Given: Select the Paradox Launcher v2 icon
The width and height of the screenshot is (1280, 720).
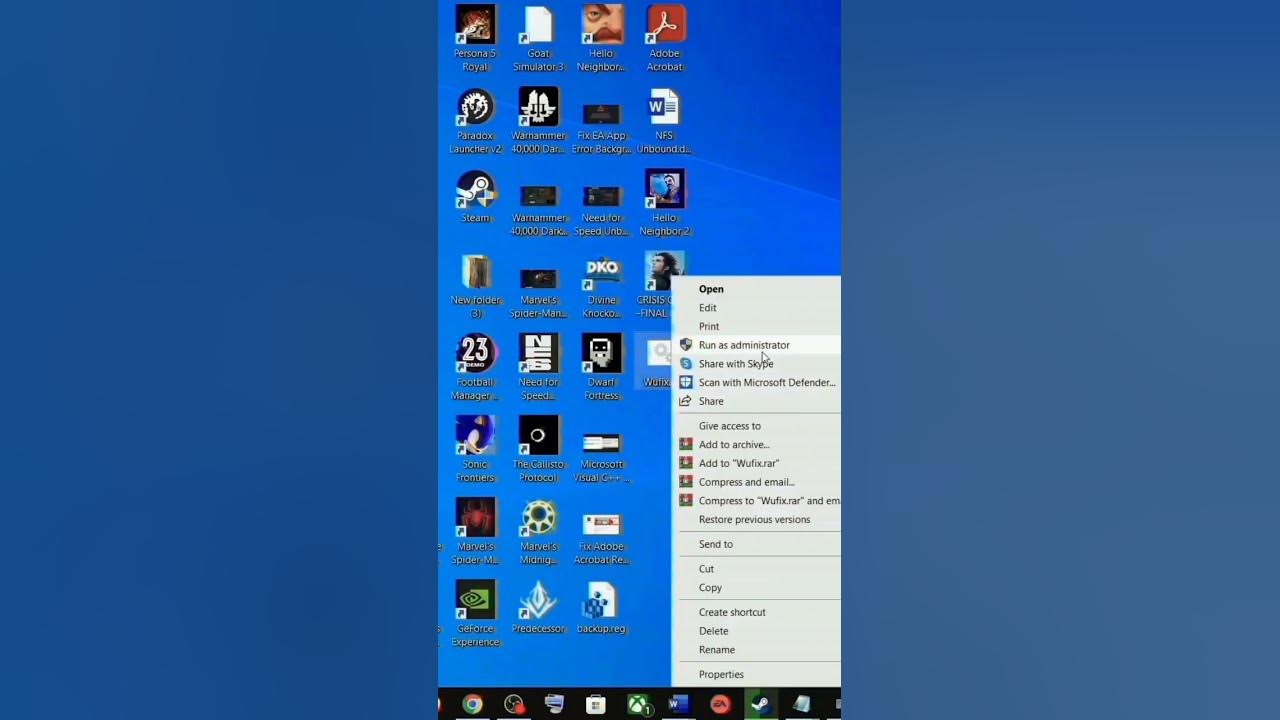Looking at the screenshot, I should (x=475, y=121).
